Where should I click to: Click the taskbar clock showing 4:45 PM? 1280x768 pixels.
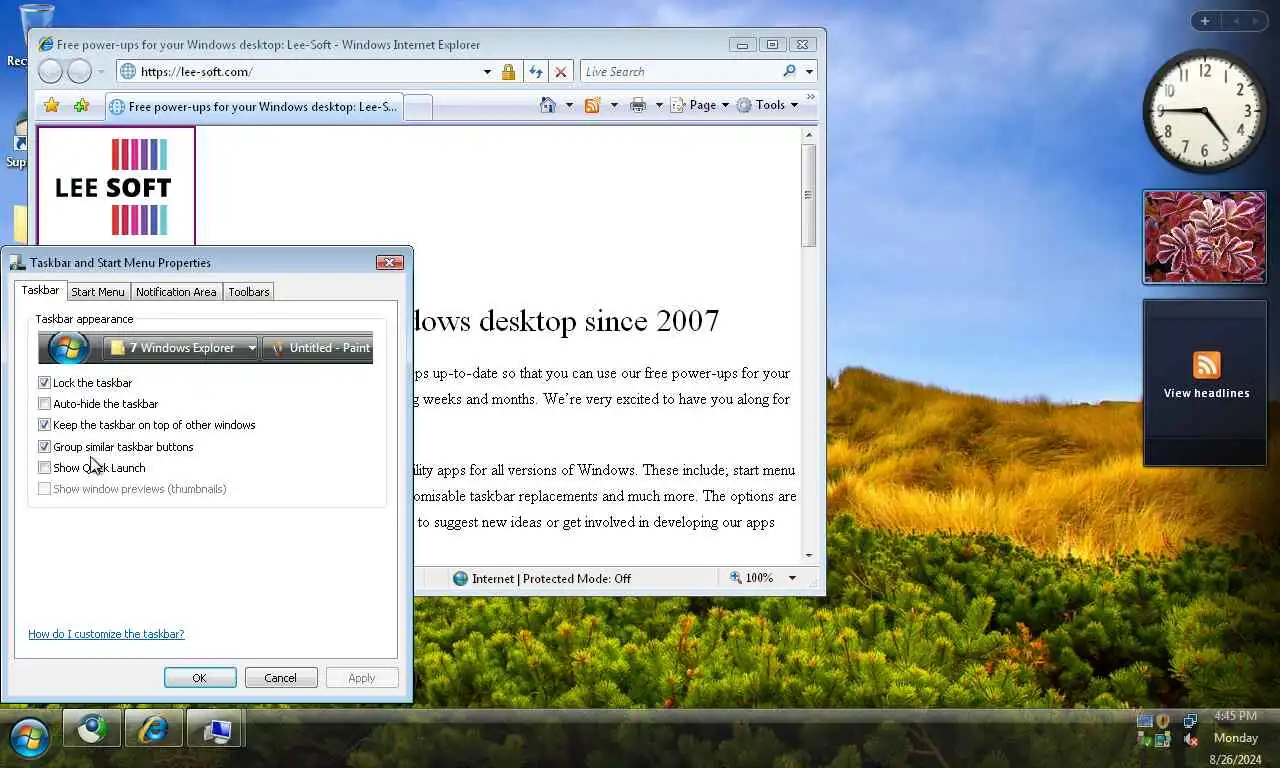tap(1235, 716)
